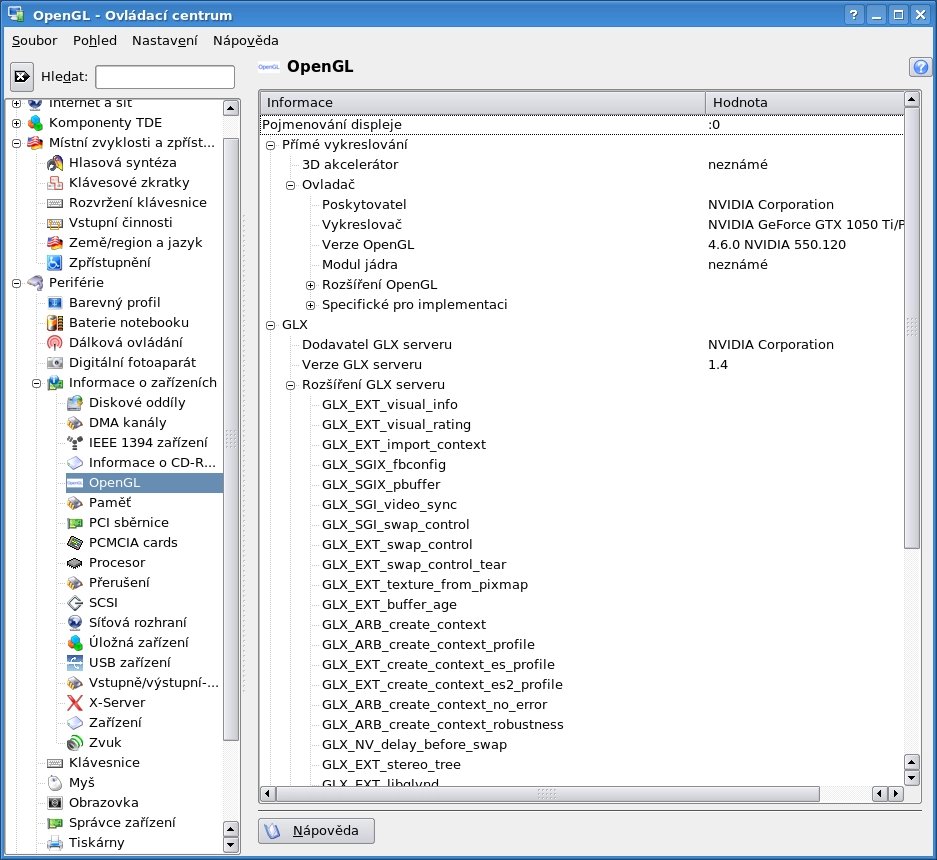Select the Správce zařízení tree entry
The height and width of the screenshot is (860, 937).
click(x=122, y=823)
